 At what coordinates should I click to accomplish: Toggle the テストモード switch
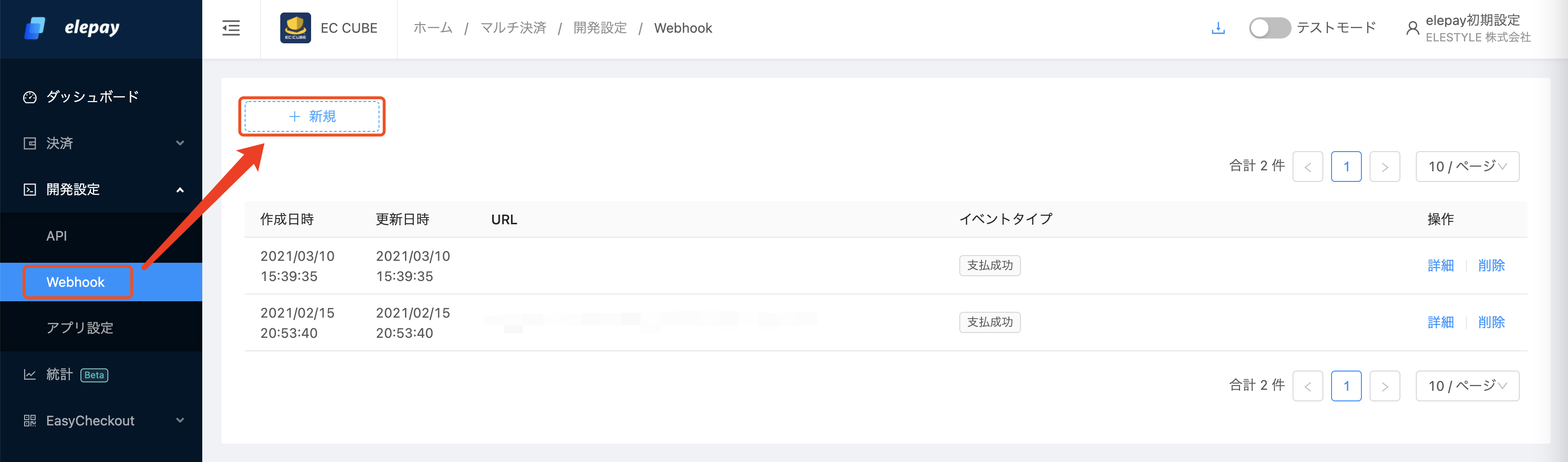pyautogui.click(x=1269, y=28)
